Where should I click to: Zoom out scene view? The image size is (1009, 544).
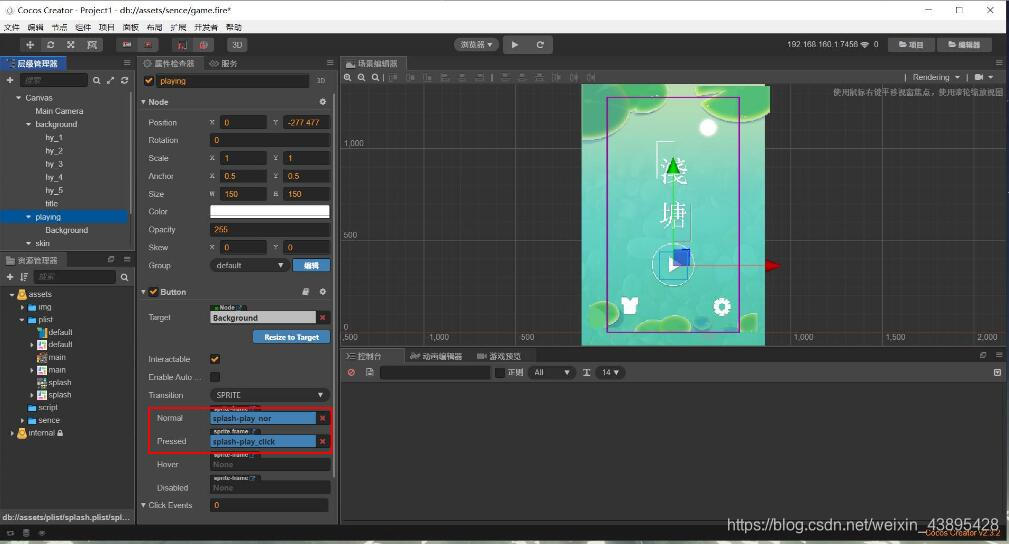click(362, 77)
